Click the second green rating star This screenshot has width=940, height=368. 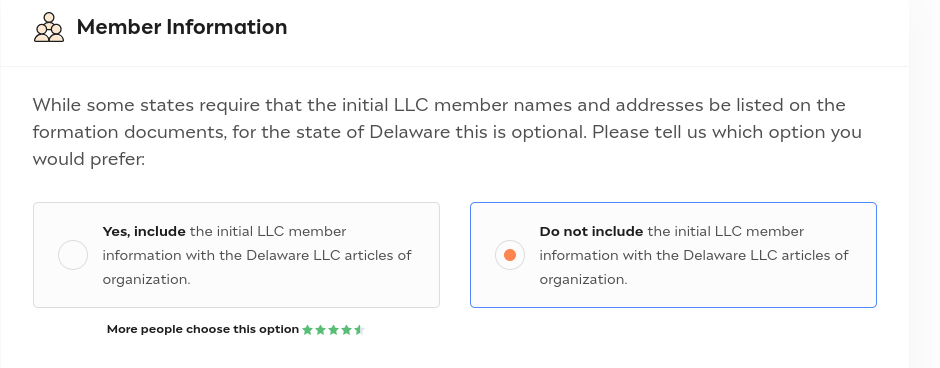[x=321, y=330]
